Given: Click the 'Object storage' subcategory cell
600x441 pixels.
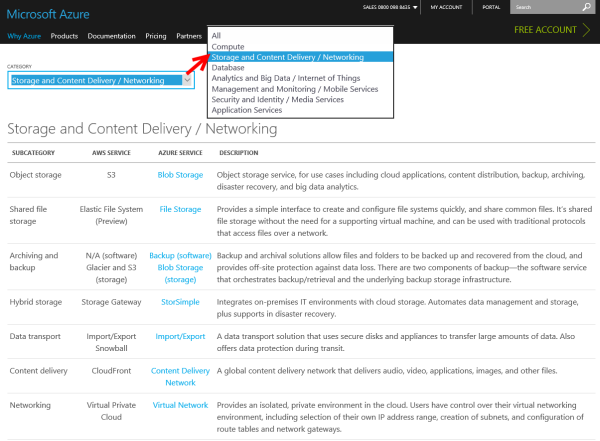Looking at the screenshot, I should (x=36, y=175).
